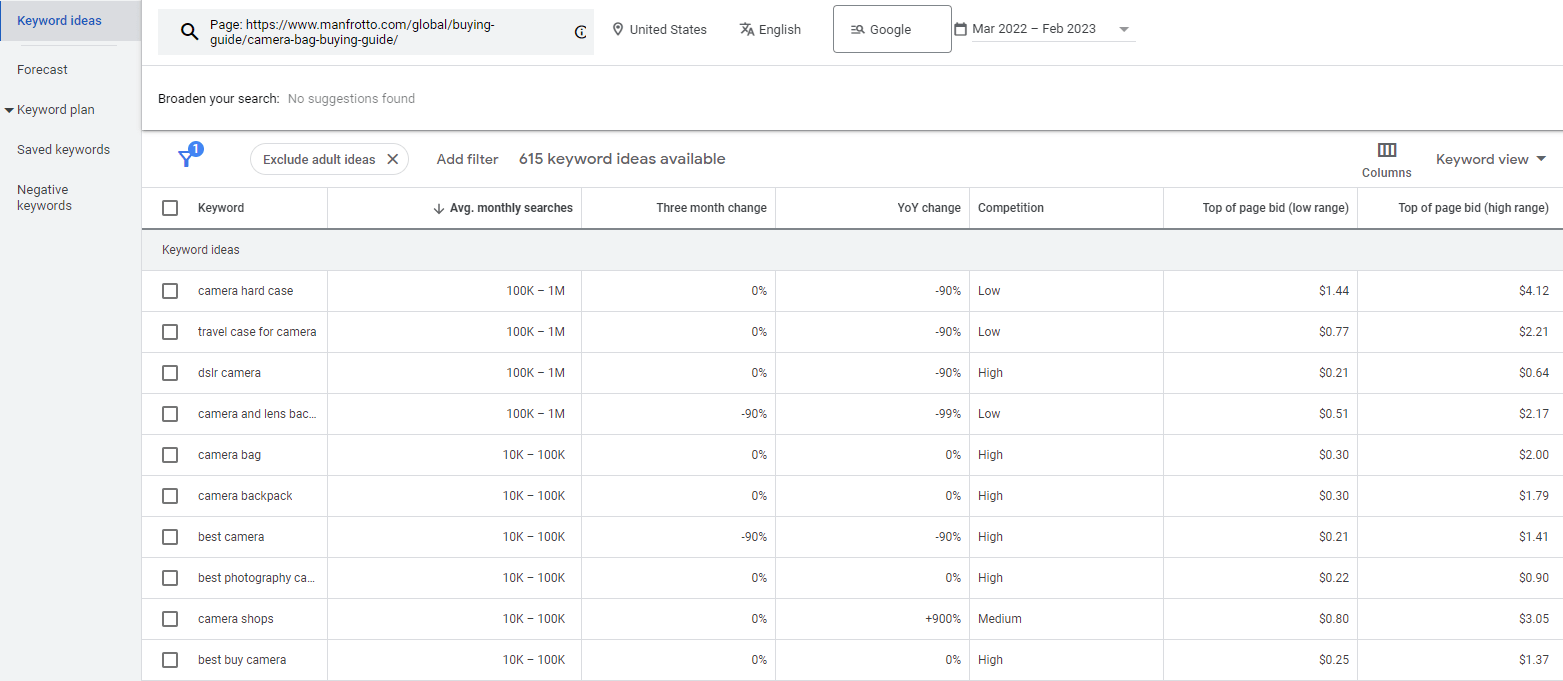Check the camera bag row checkbox

[170, 455]
